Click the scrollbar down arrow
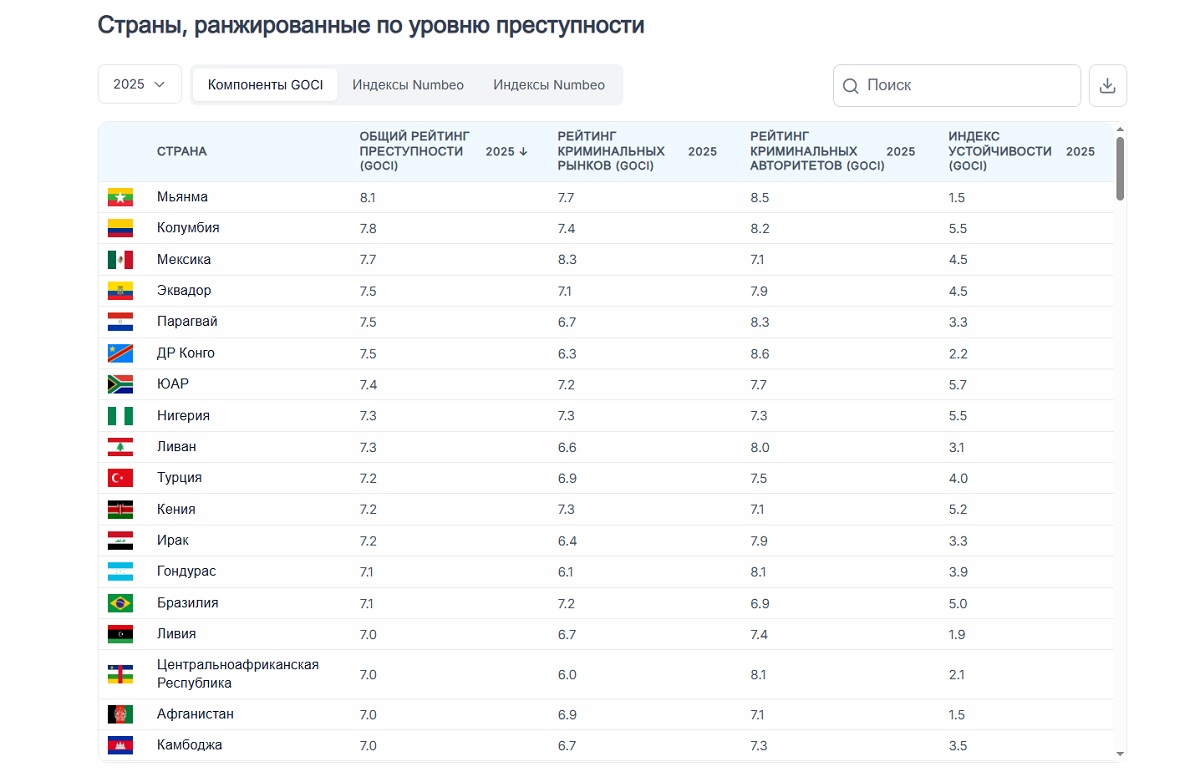This screenshot has width=1200, height=777. [x=1120, y=754]
